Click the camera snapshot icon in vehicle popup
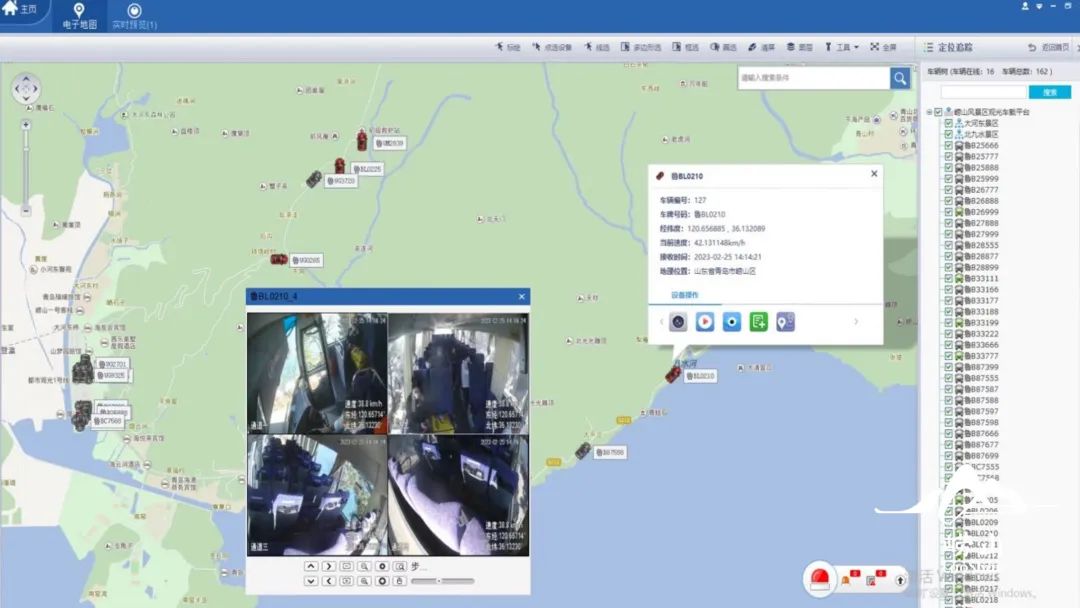This screenshot has height=608, width=1080. (732, 322)
